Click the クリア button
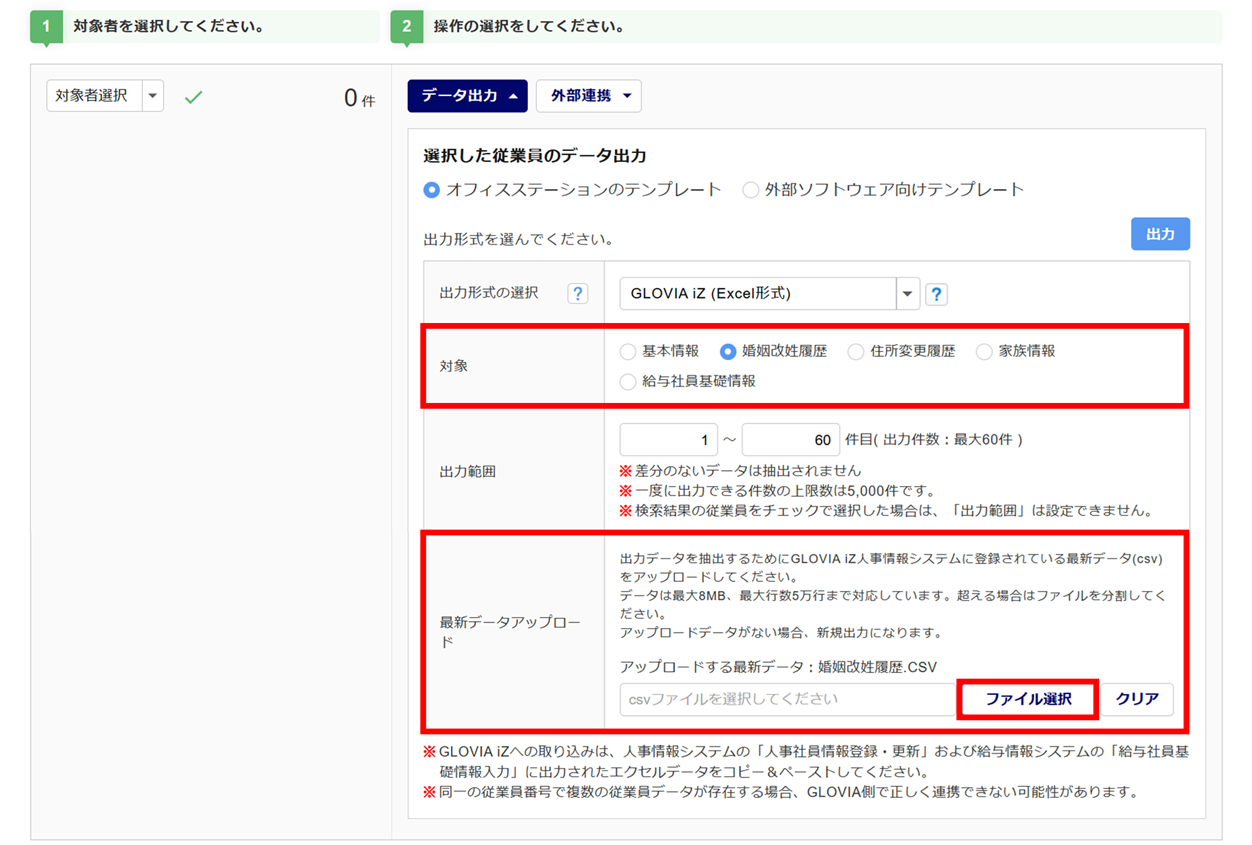 1137,699
